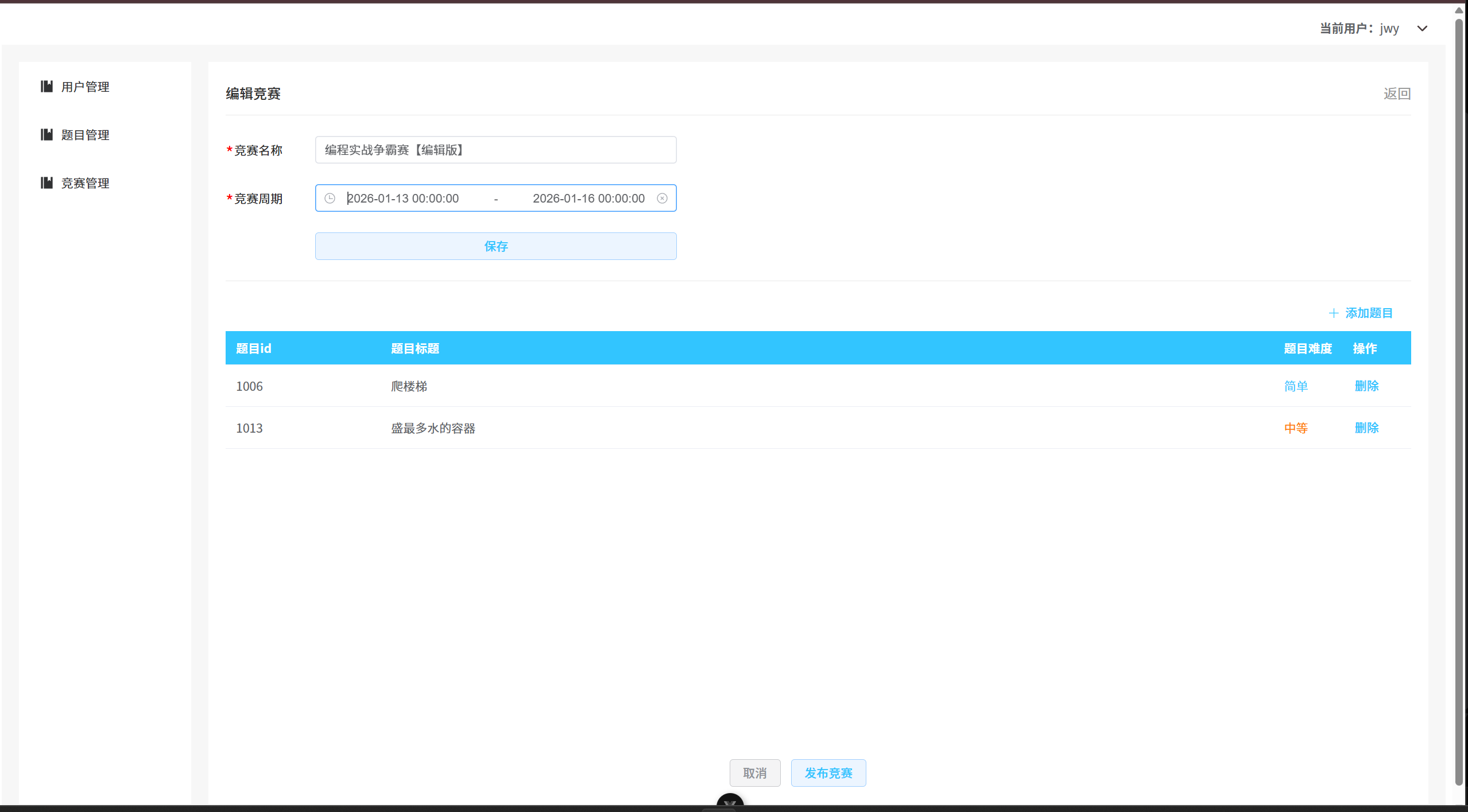Click the scrollbar up arrow
Viewport: 1468px width, 812px height.
(x=1458, y=9)
